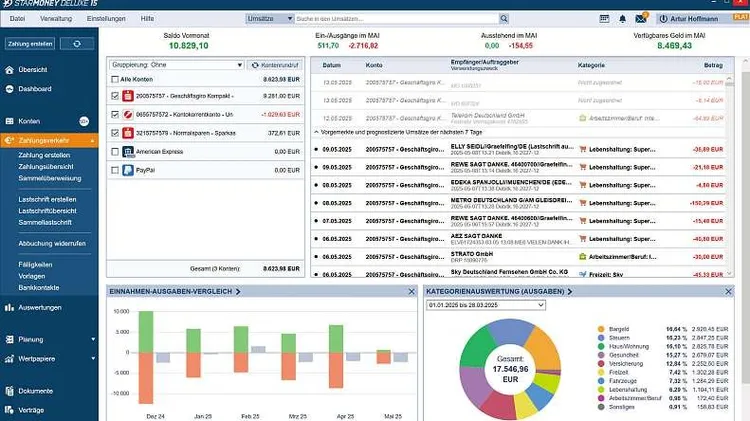
Task: Expand the Planung submenu arrow
Action: [93, 340]
